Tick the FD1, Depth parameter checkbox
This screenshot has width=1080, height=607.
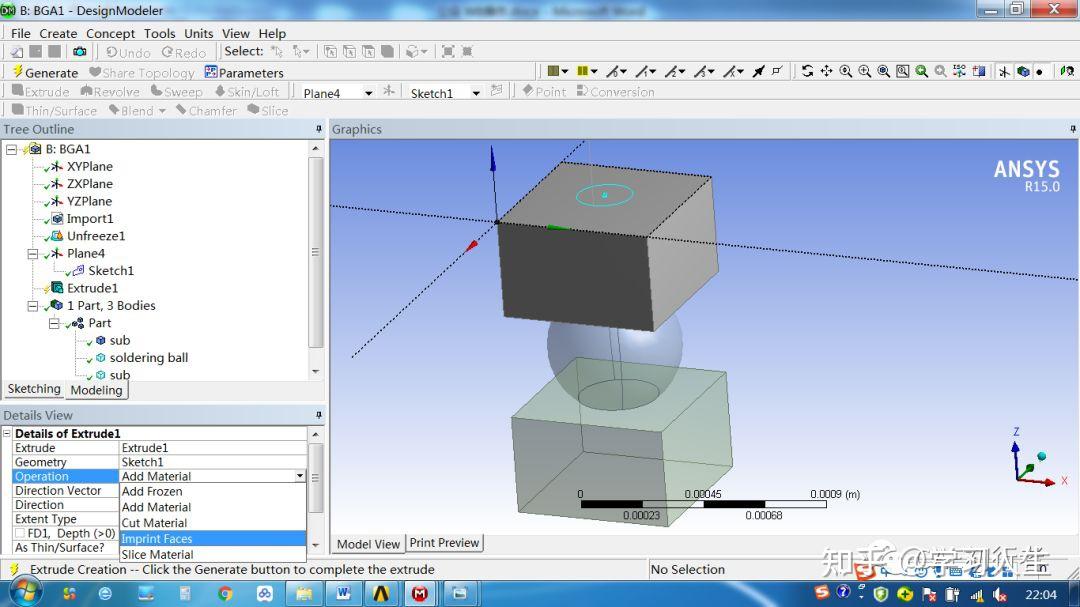point(20,533)
